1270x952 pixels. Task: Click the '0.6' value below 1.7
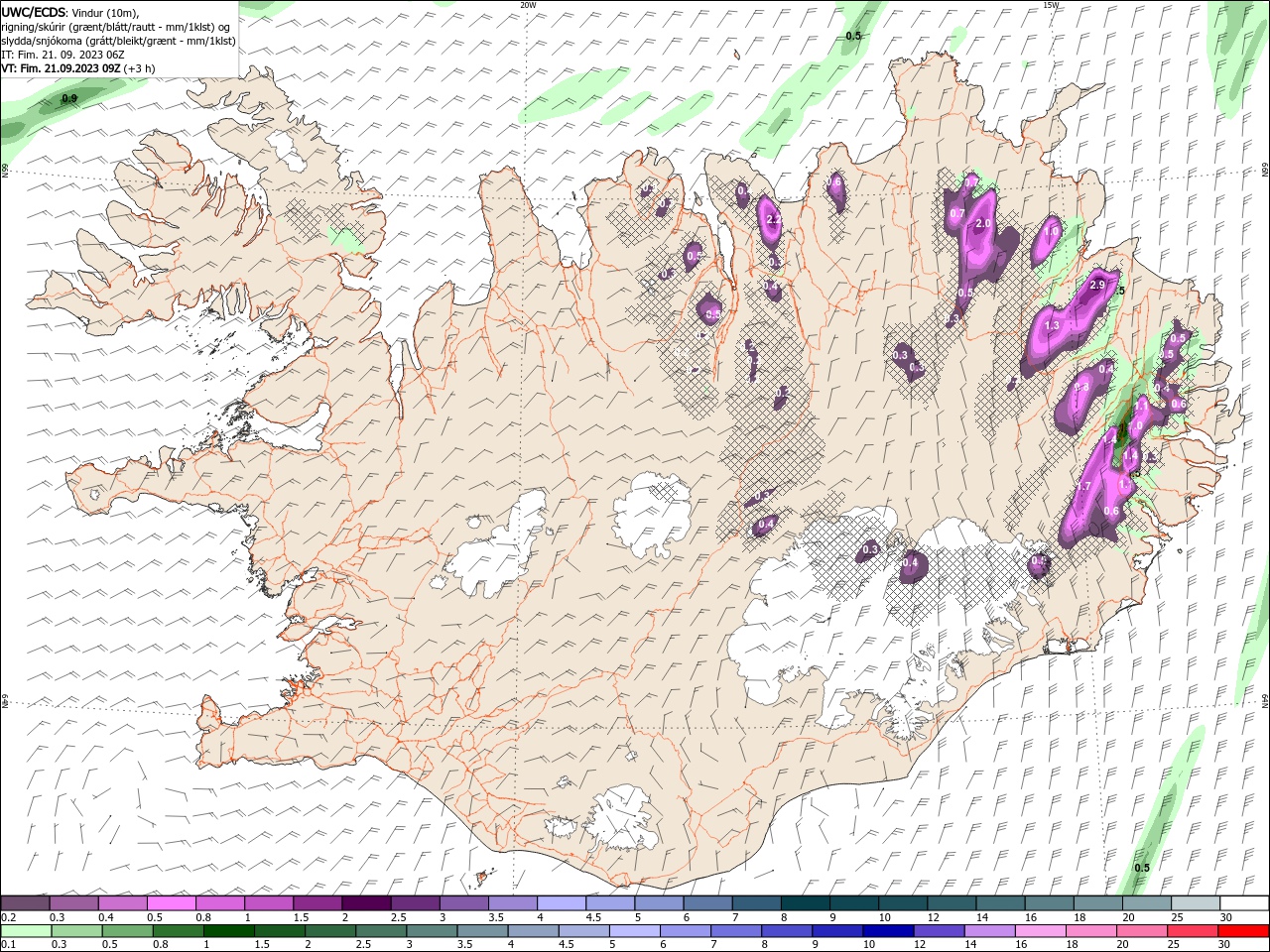pyautogui.click(x=1111, y=512)
